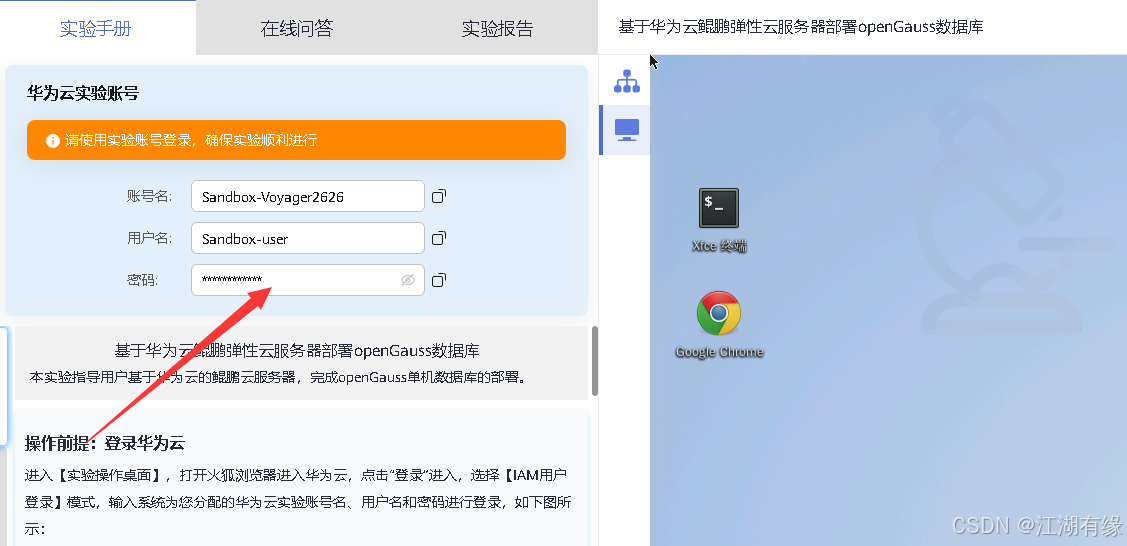Click the orange login reminder banner
Image resolution: width=1127 pixels, height=546 pixels.
296,140
